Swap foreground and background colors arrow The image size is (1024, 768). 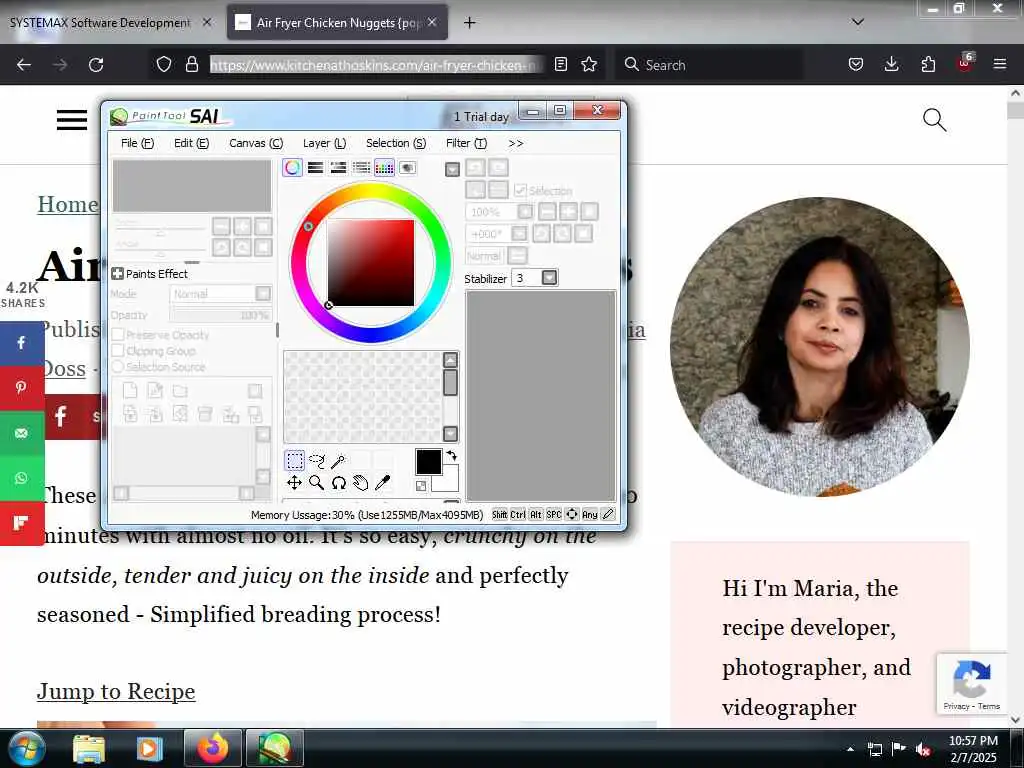[451, 455]
